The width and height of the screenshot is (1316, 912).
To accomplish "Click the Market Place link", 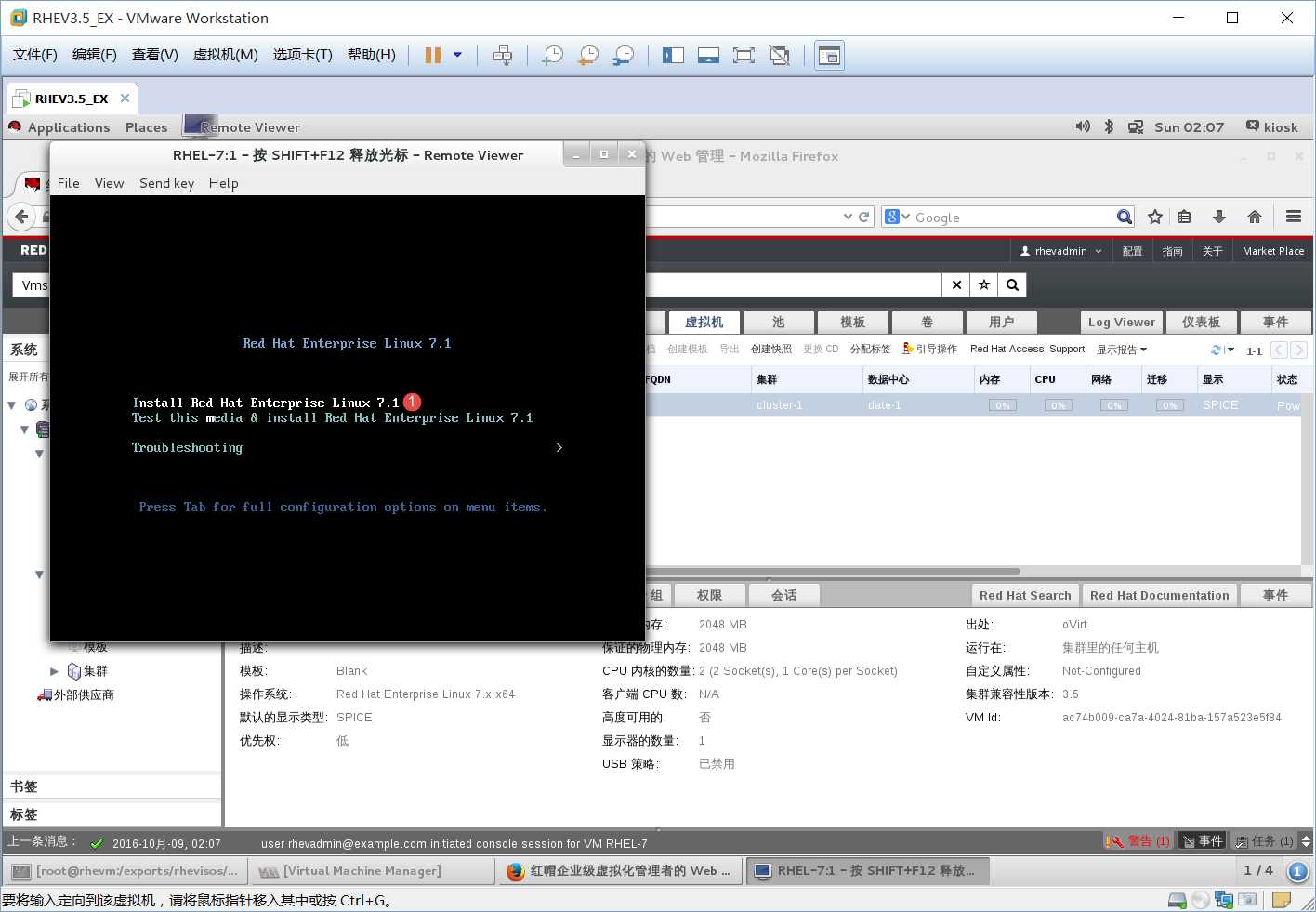I will click(x=1273, y=251).
